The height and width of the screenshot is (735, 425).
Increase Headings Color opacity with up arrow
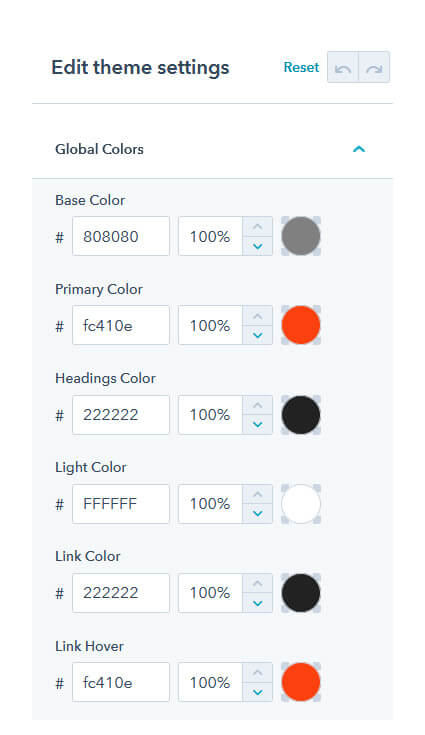coord(257,405)
